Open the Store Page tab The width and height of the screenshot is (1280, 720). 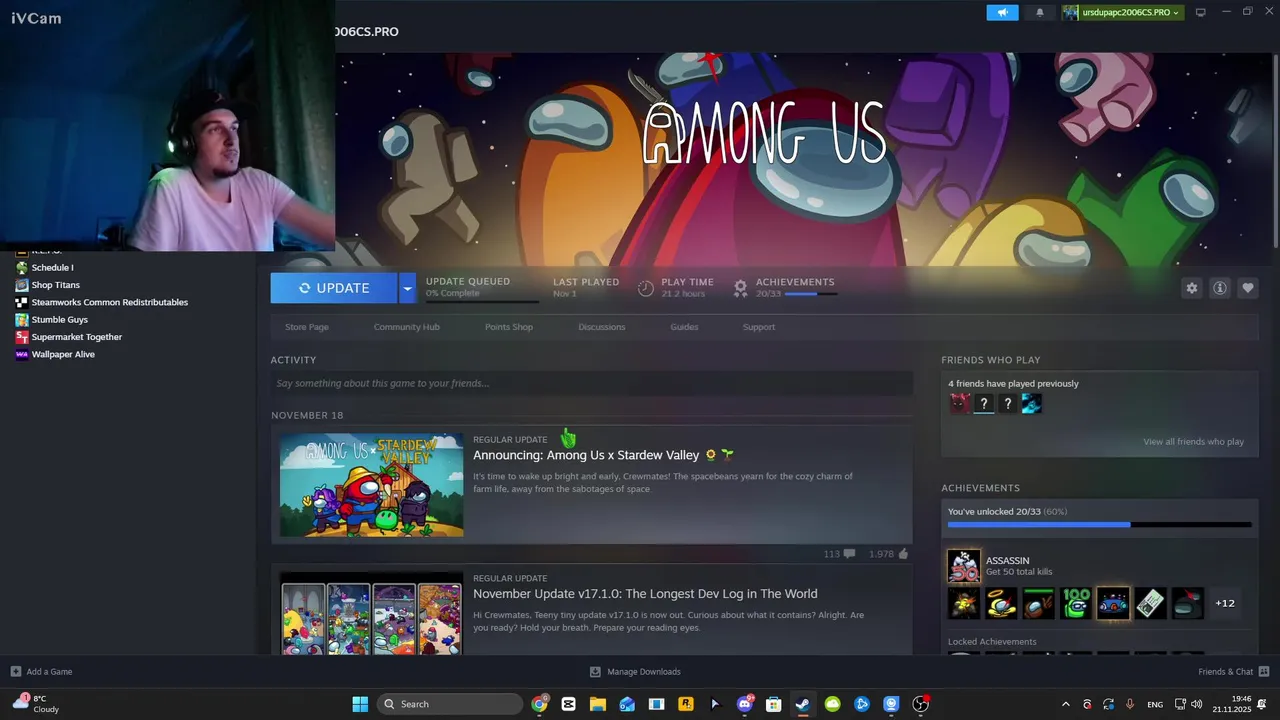[307, 327]
